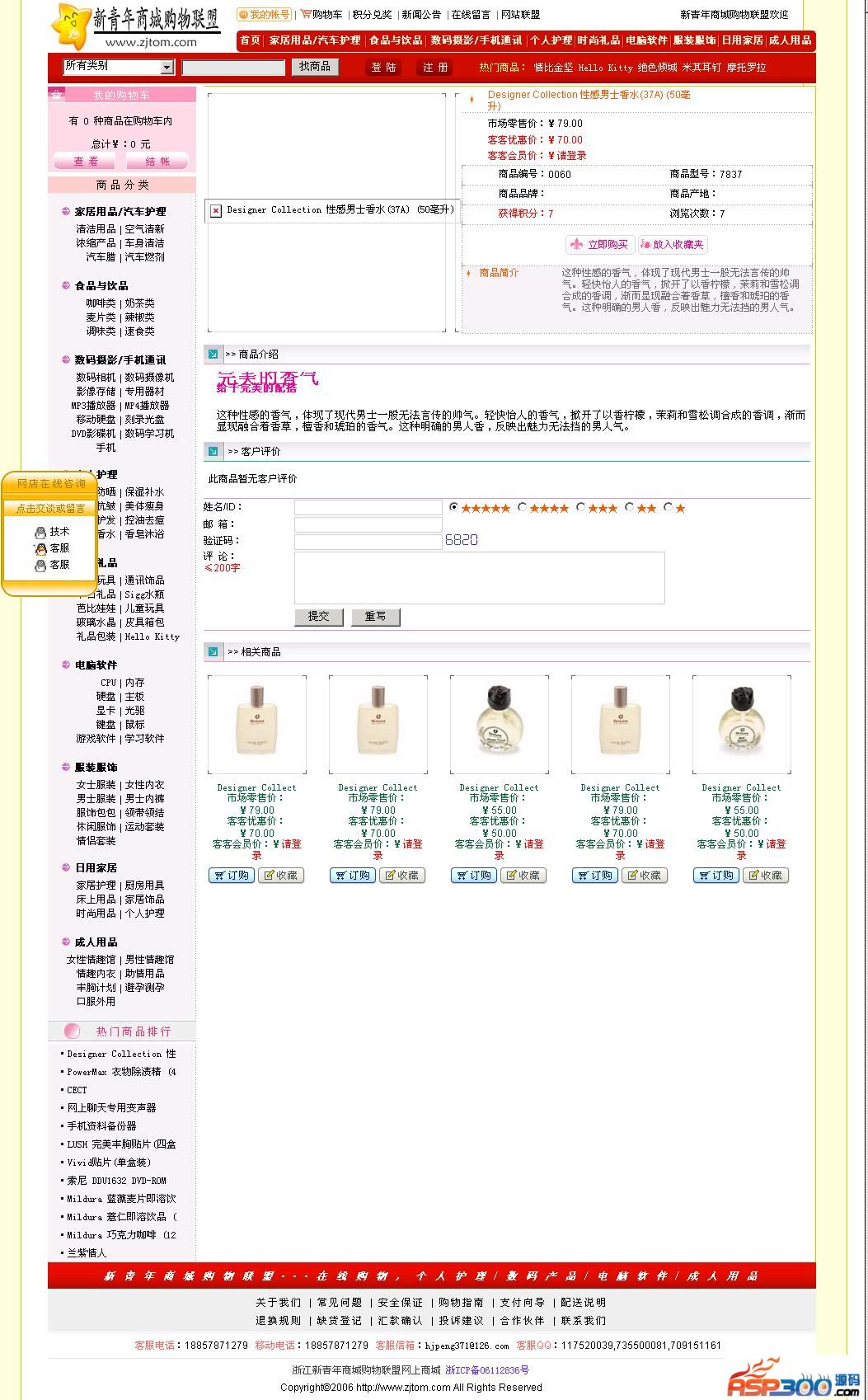Click 收藏 button under third perfume
The image size is (868, 1400).
pyautogui.click(x=523, y=876)
